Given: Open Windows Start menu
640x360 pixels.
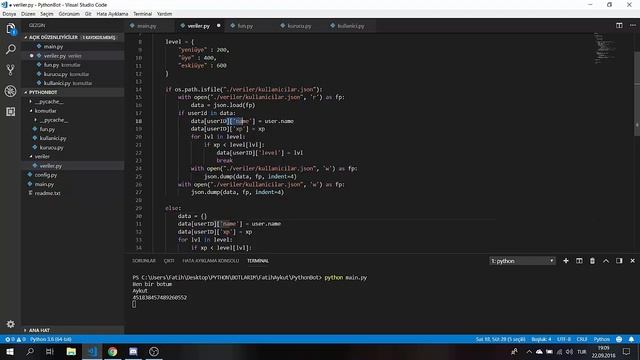Looking at the screenshot, I should click(9, 351).
